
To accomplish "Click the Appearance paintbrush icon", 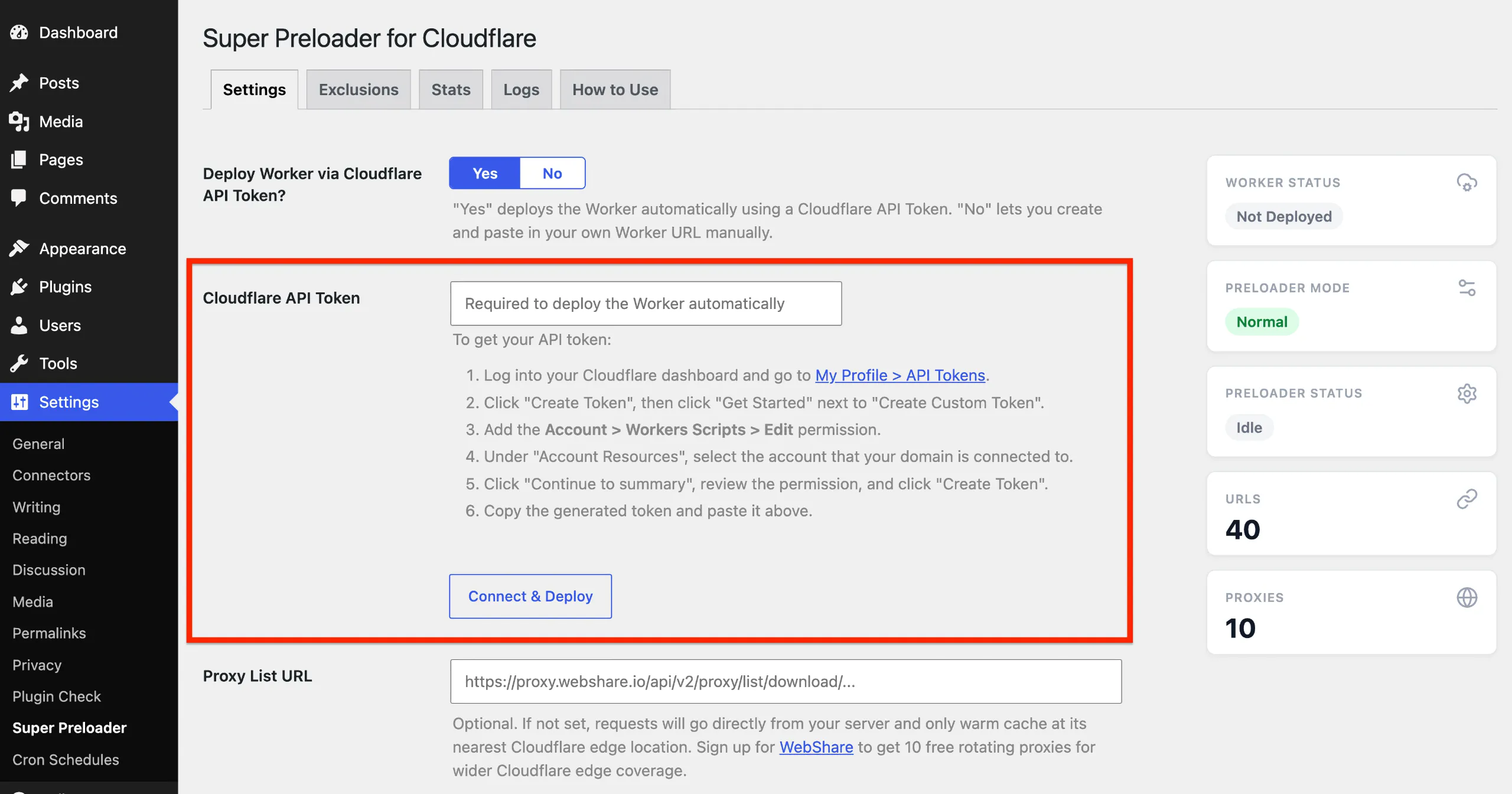I will pos(19,249).
